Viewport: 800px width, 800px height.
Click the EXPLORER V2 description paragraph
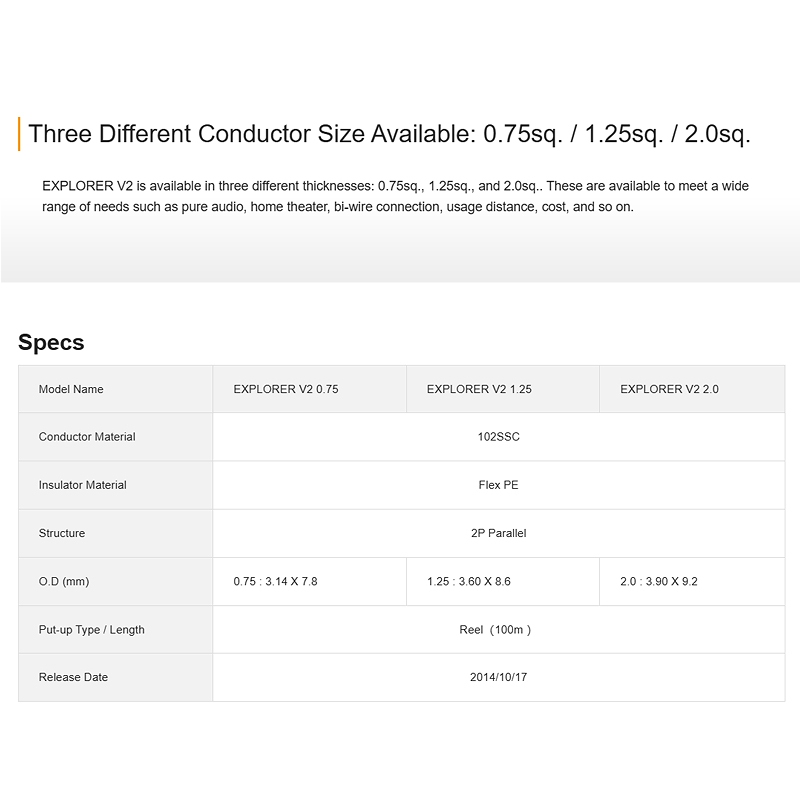pyautogui.click(x=395, y=196)
